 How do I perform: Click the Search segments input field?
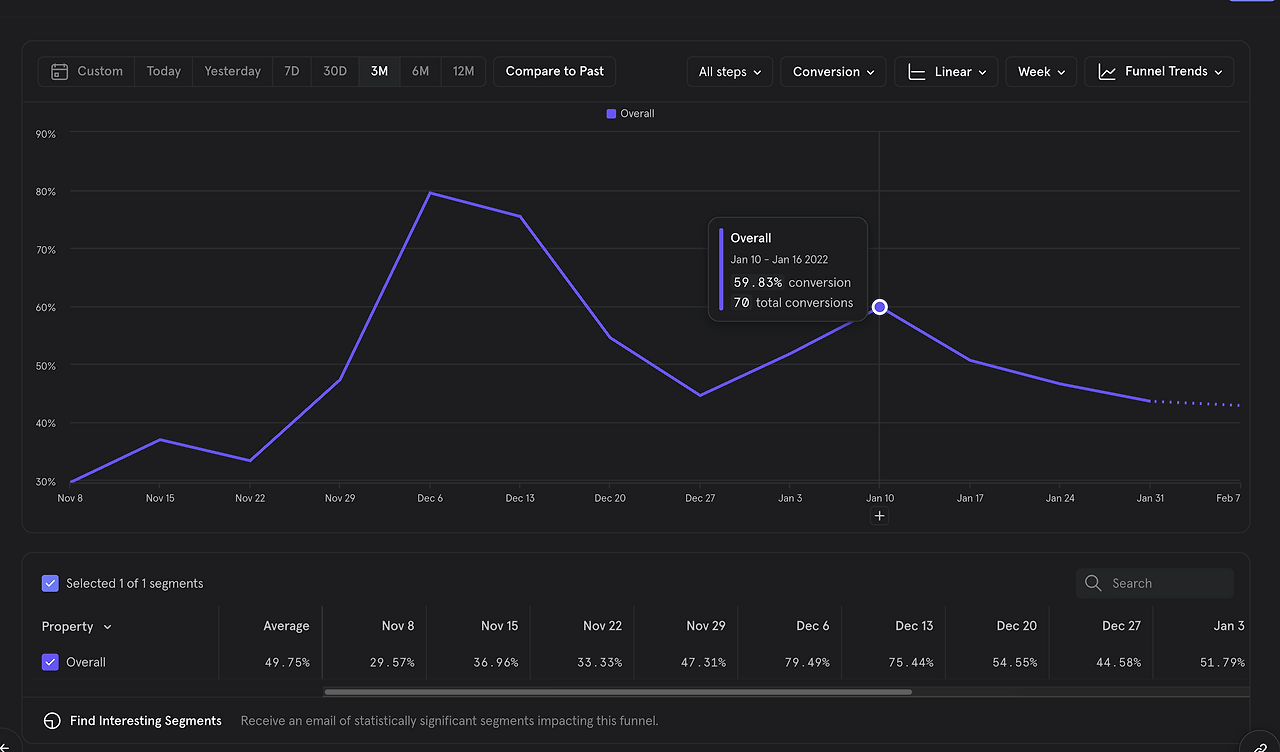tap(1155, 583)
